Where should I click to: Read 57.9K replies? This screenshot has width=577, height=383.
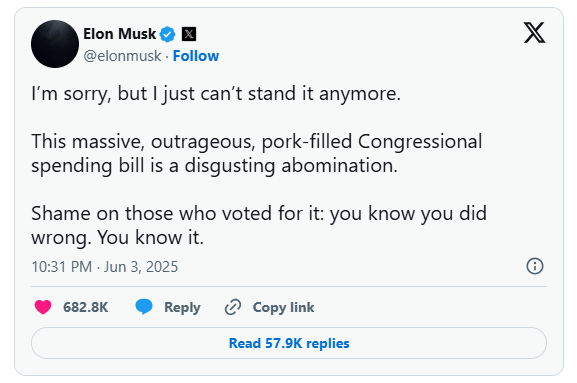[289, 343]
